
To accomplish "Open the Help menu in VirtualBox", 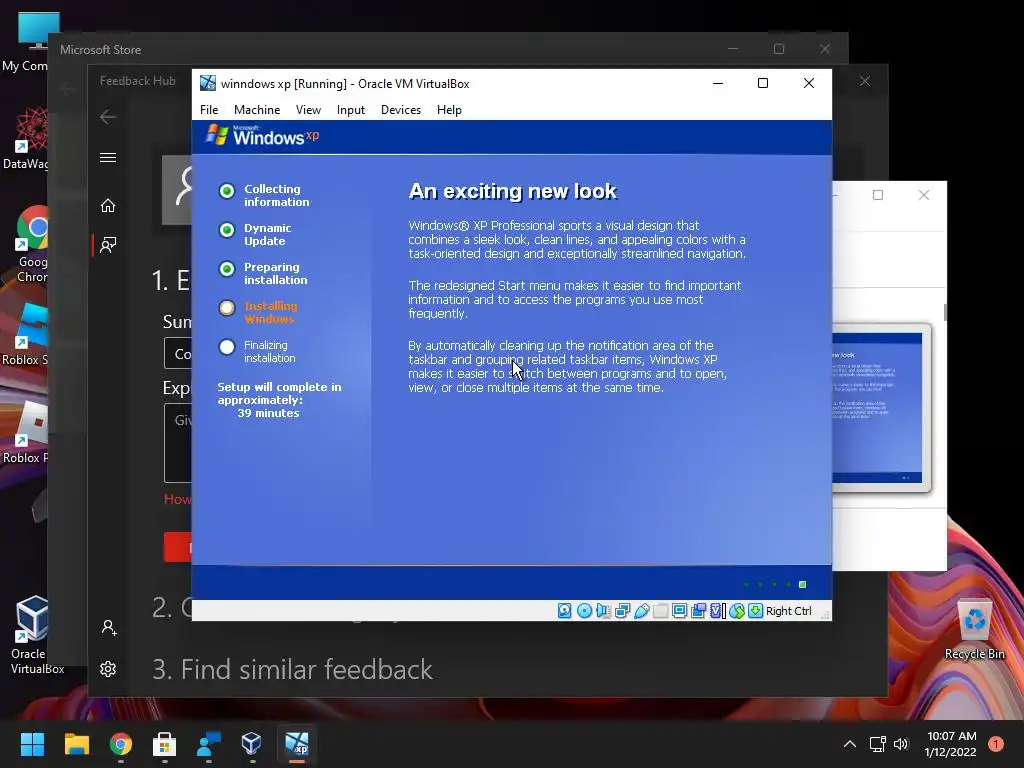I will coord(449,110).
